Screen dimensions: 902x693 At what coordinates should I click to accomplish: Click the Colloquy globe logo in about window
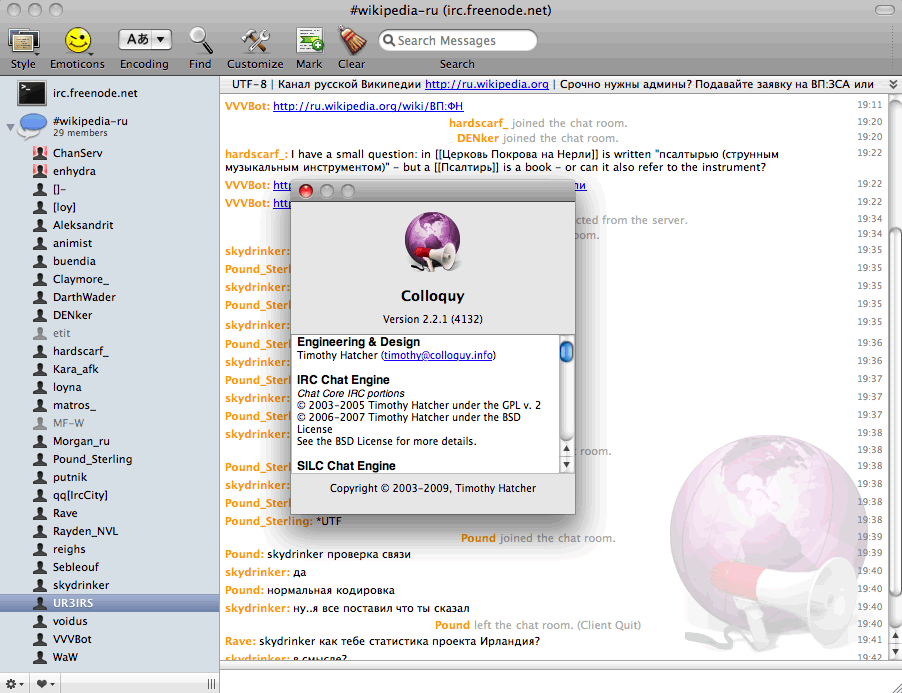pos(433,242)
